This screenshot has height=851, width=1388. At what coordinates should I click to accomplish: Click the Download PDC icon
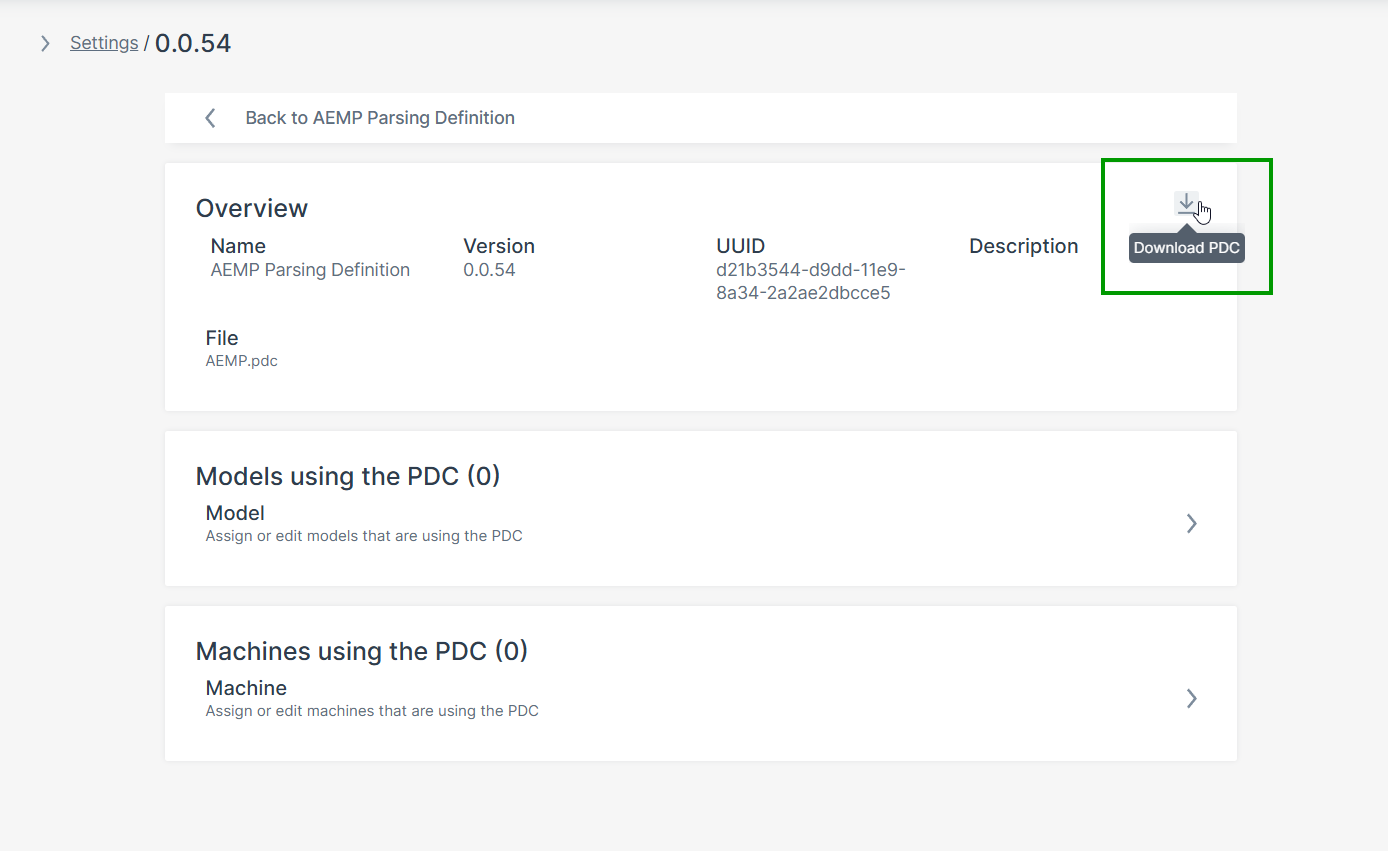[1186, 205]
